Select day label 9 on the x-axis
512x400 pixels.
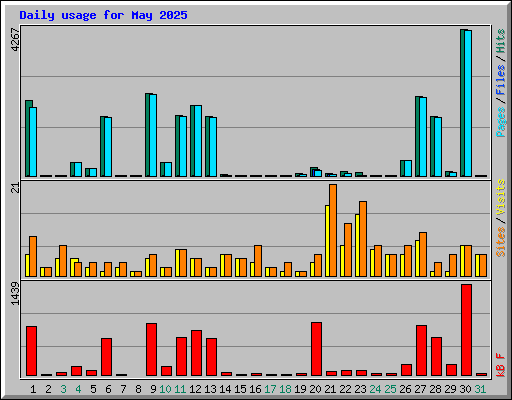click(153, 389)
